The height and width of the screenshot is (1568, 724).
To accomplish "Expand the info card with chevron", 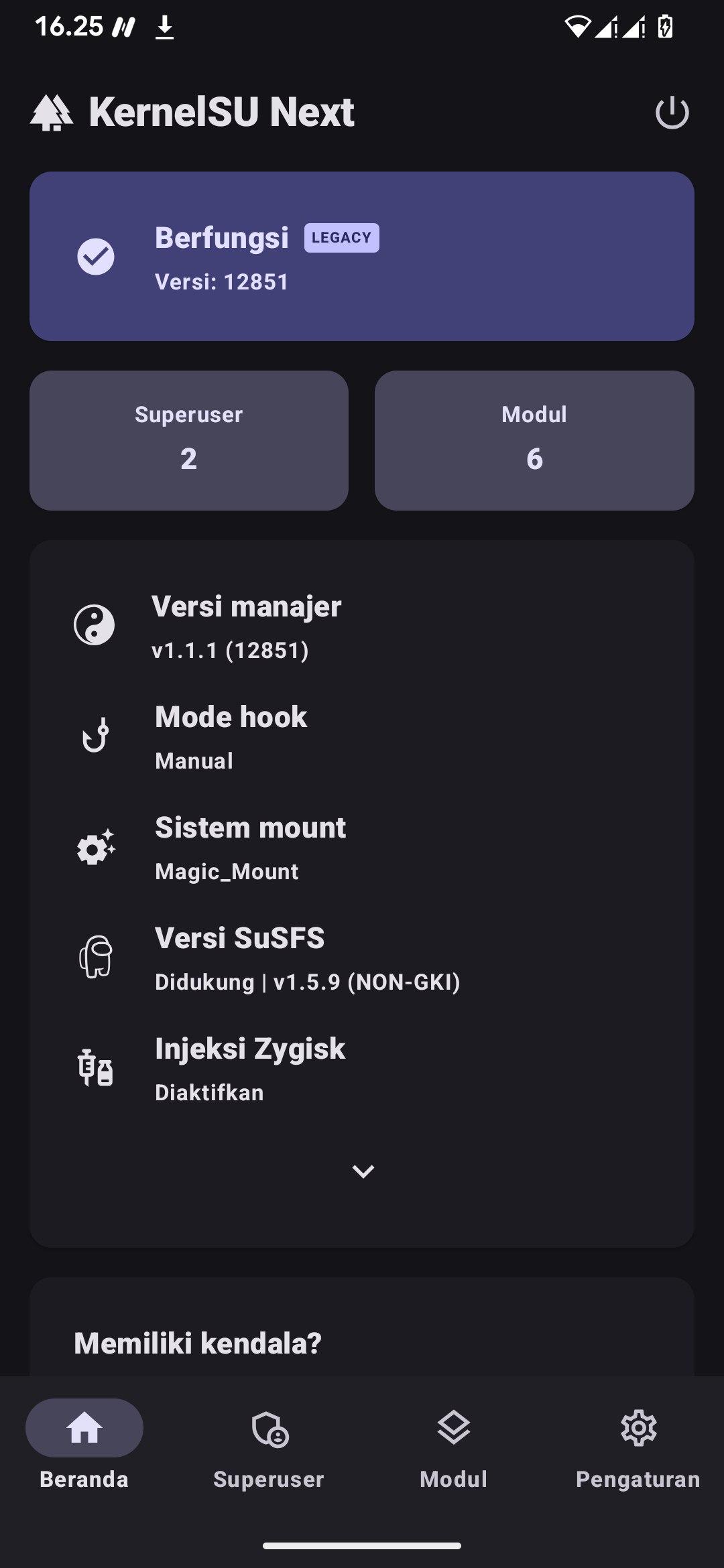I will 363,1171.
